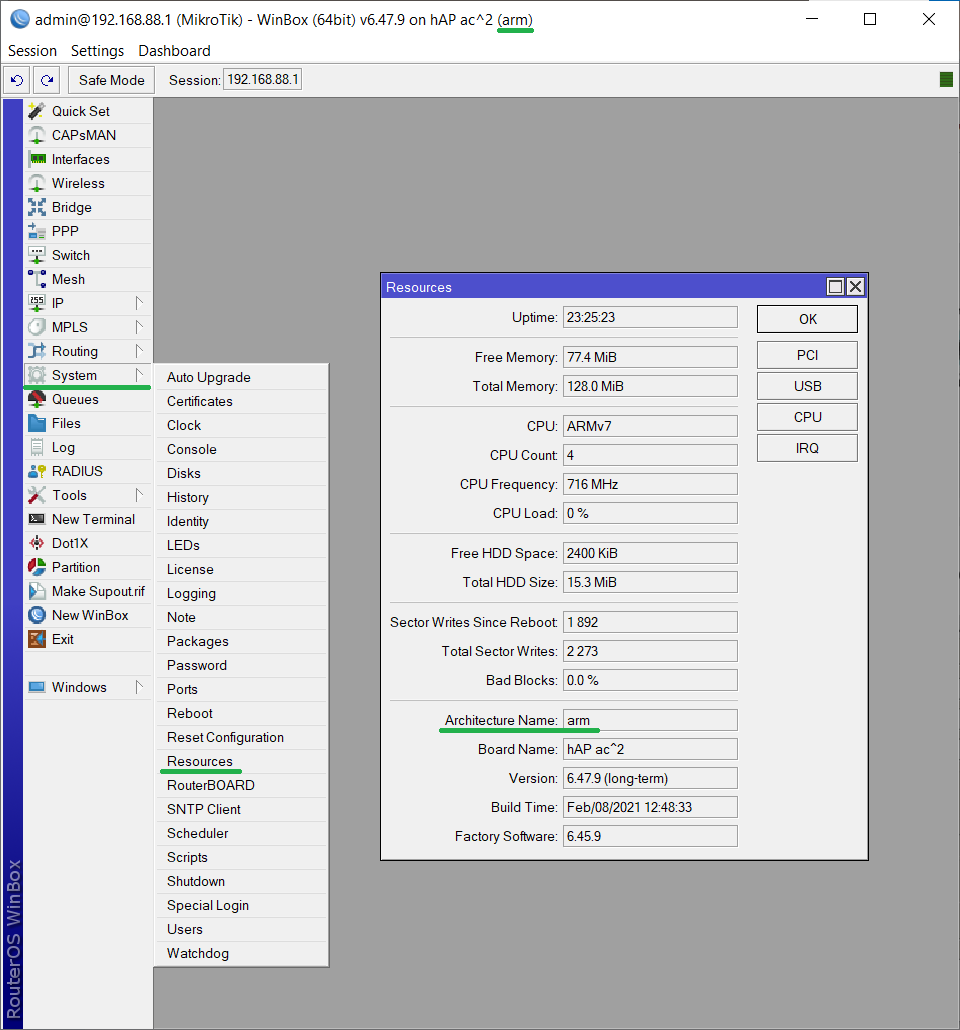Click the Undo arrow icon in toolbar

point(17,80)
